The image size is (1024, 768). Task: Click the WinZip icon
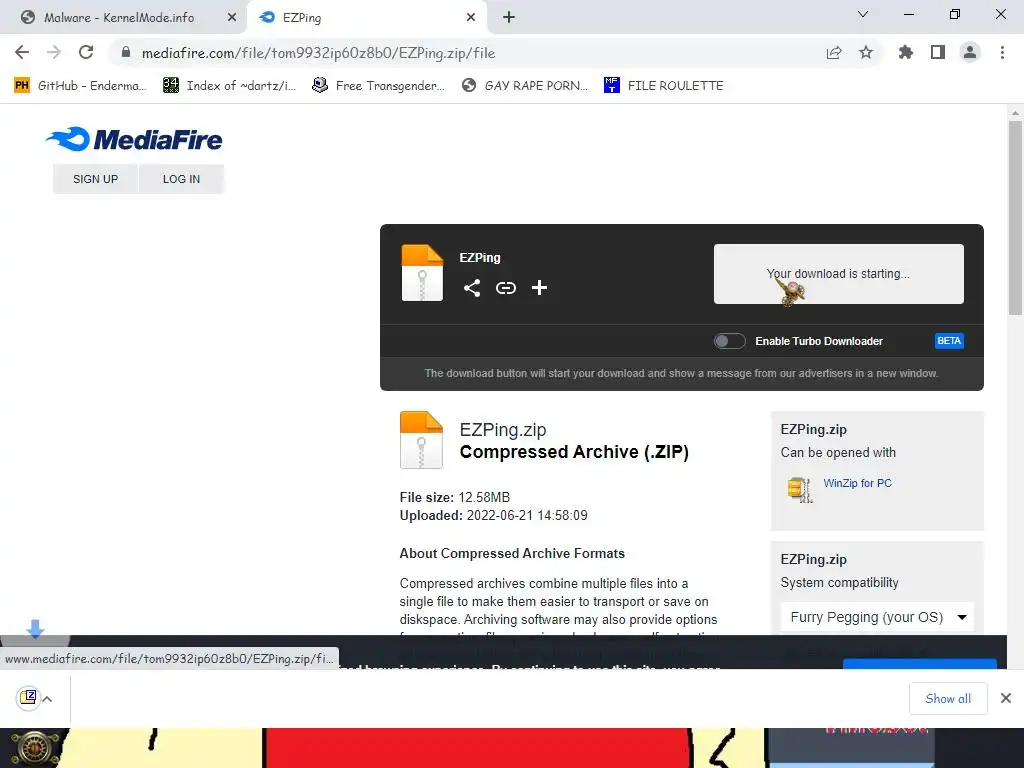(799, 489)
